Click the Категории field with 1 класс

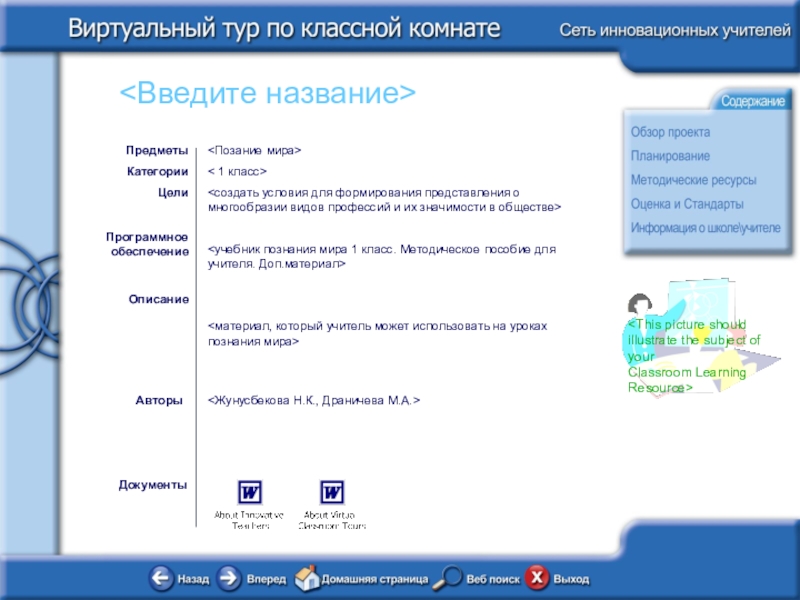pos(236,171)
